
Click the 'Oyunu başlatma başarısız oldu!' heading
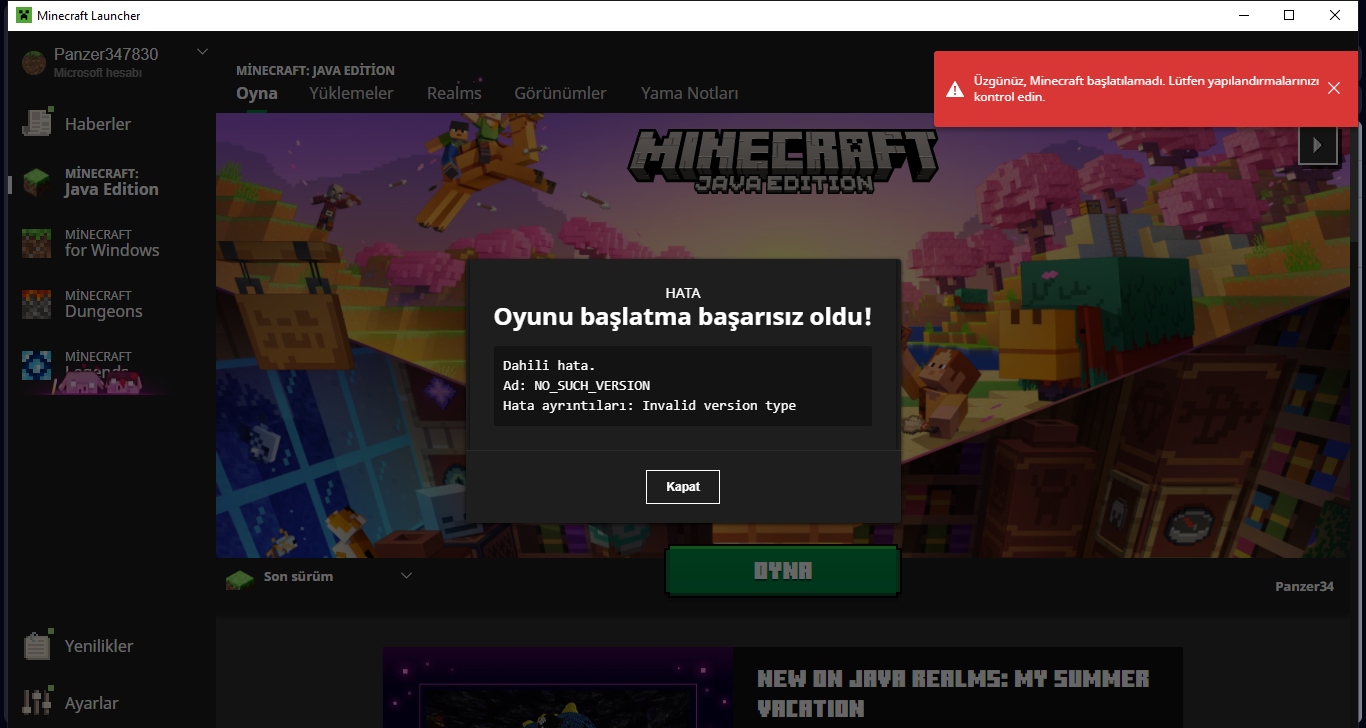683,318
